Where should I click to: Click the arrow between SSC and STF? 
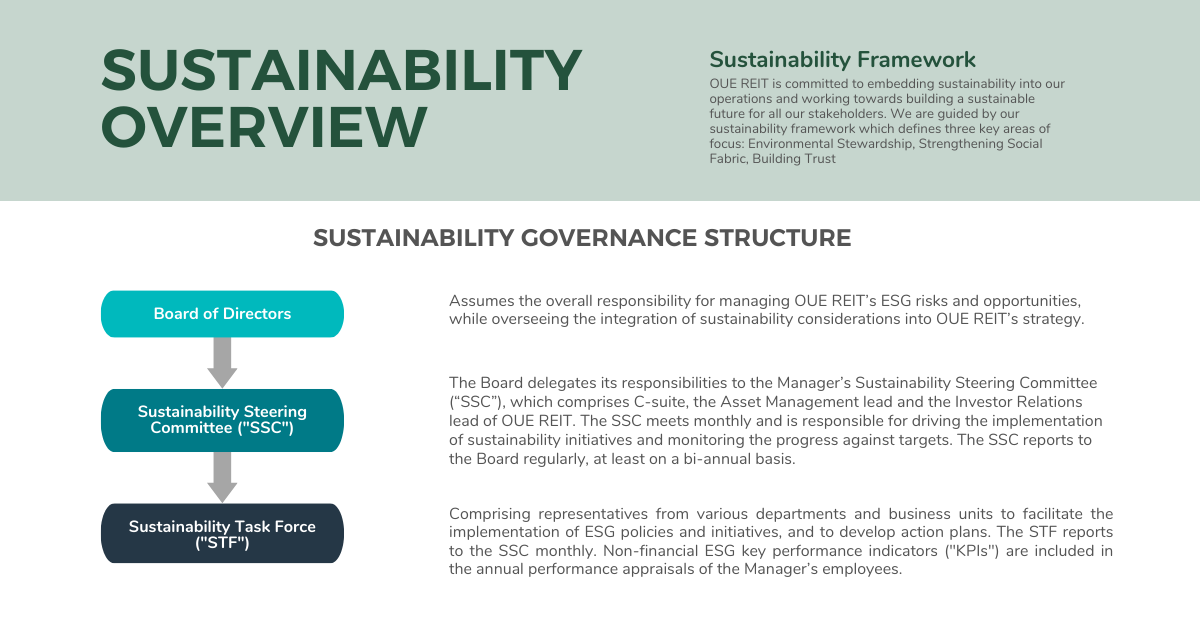click(222, 476)
